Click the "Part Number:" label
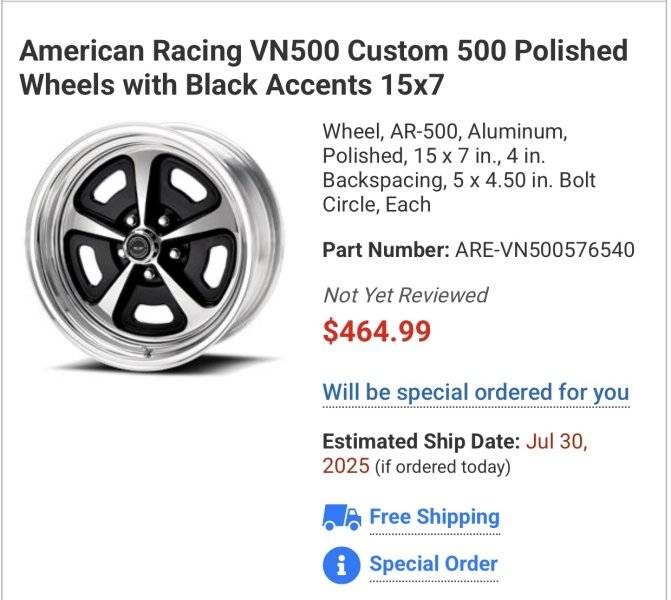Image resolution: width=671 pixels, height=600 pixels. point(385,250)
